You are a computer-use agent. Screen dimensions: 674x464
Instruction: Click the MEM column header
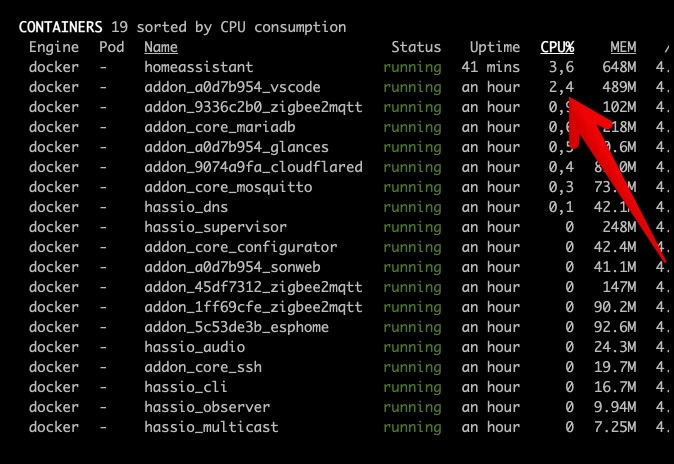click(623, 47)
